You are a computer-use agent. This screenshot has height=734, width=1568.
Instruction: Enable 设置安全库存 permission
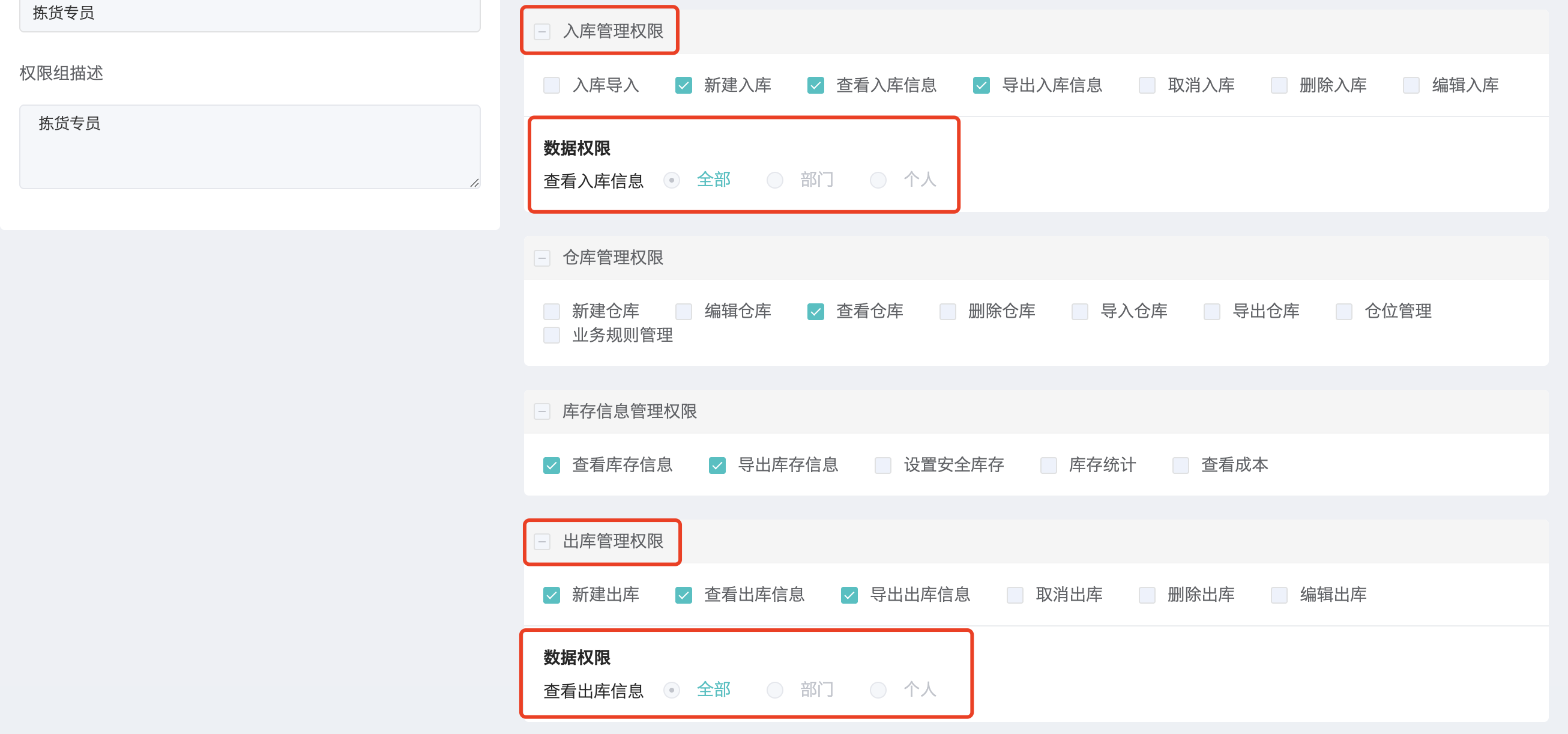(882, 466)
